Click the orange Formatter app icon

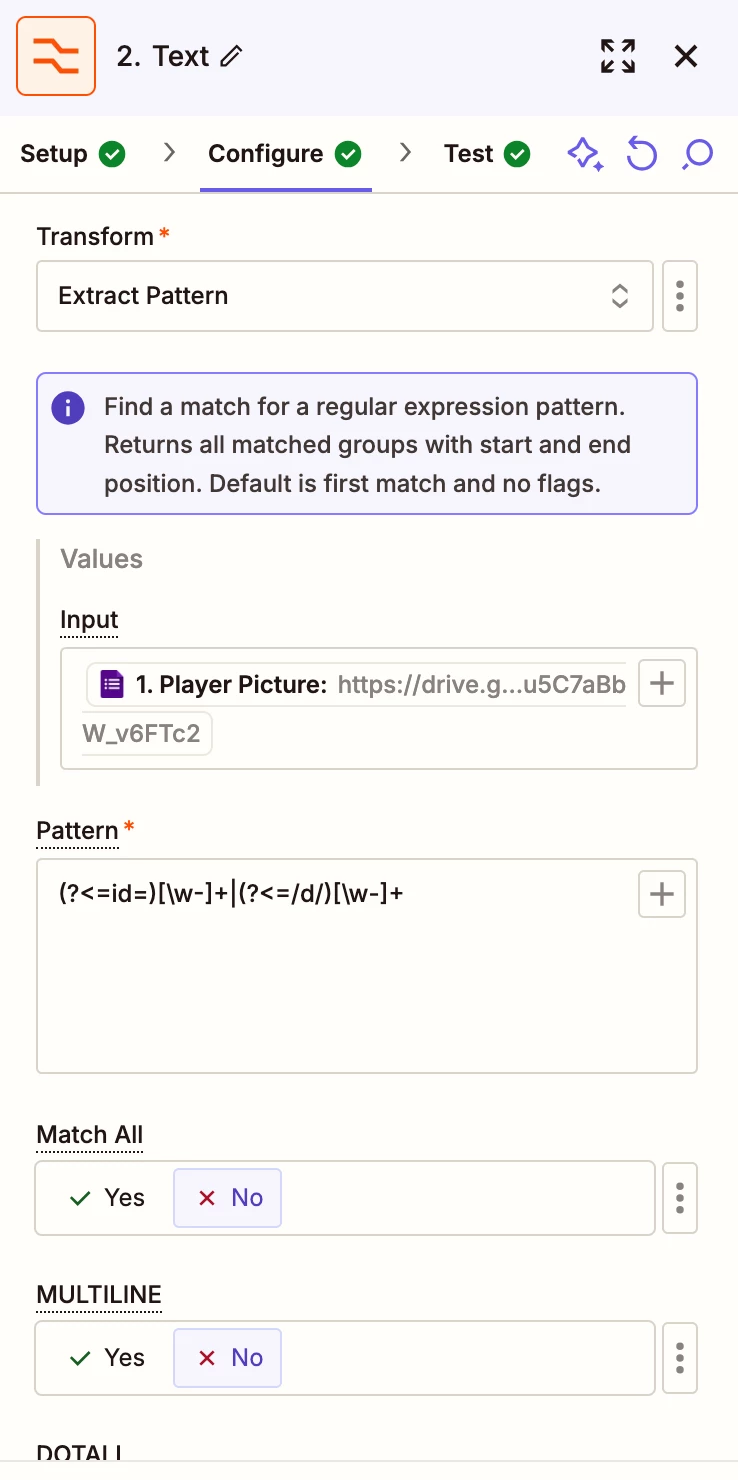point(56,56)
